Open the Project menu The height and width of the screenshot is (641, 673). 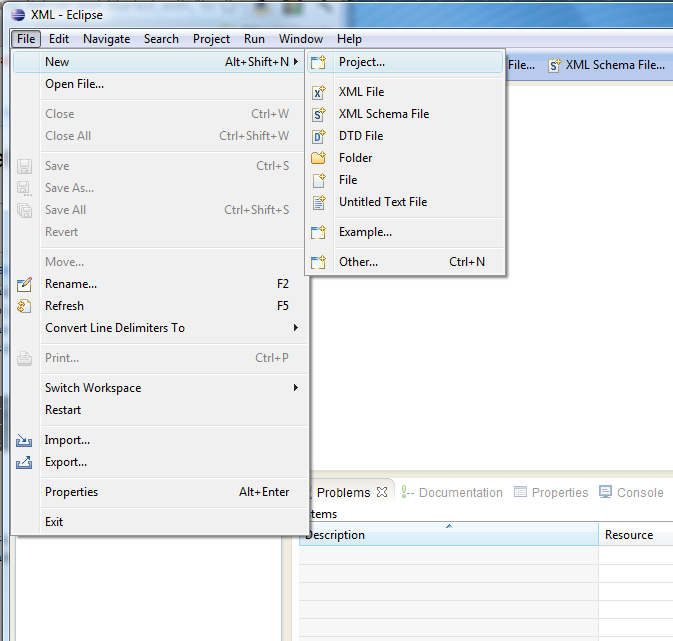pyautogui.click(x=211, y=39)
